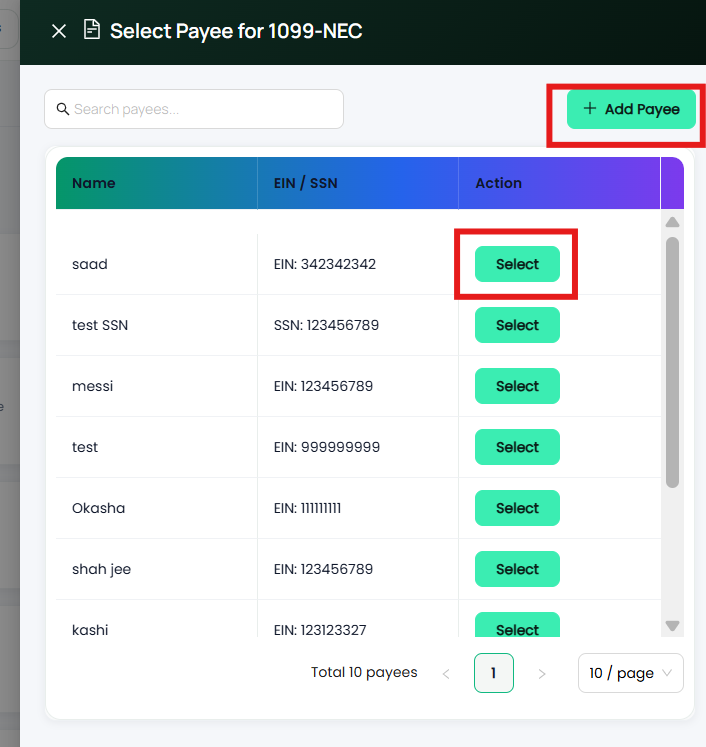This screenshot has height=747, width=706.
Task: Click the name messi
Action: [x=92, y=386]
